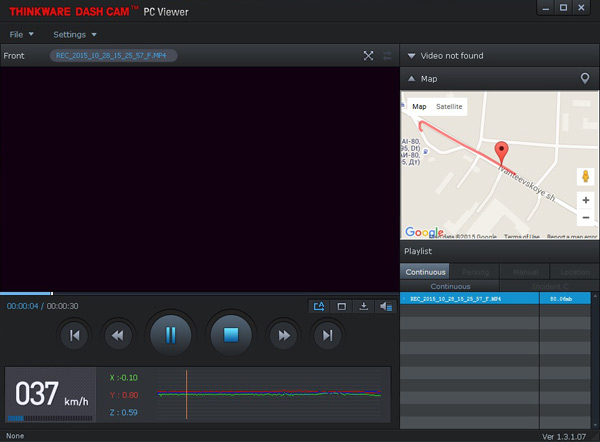
Task: Open Report a map error link
Action: pos(572,236)
